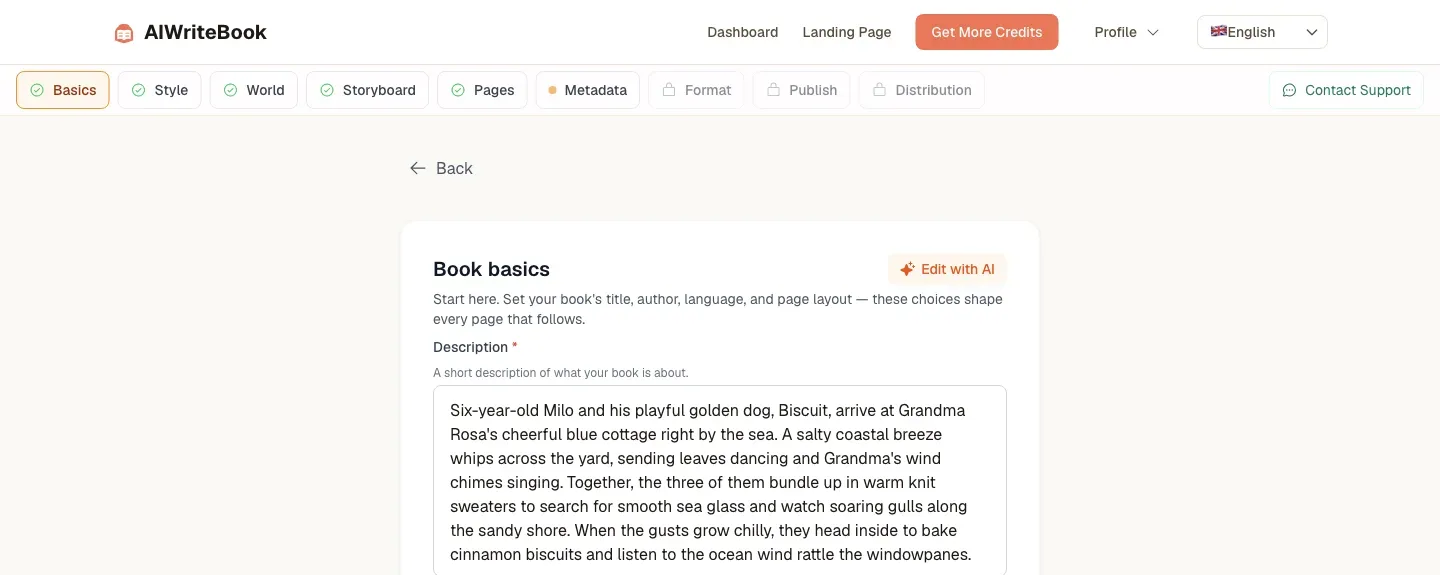Image resolution: width=1440 pixels, height=575 pixels.
Task: Select the Basics step tab
Action: [x=63, y=90]
